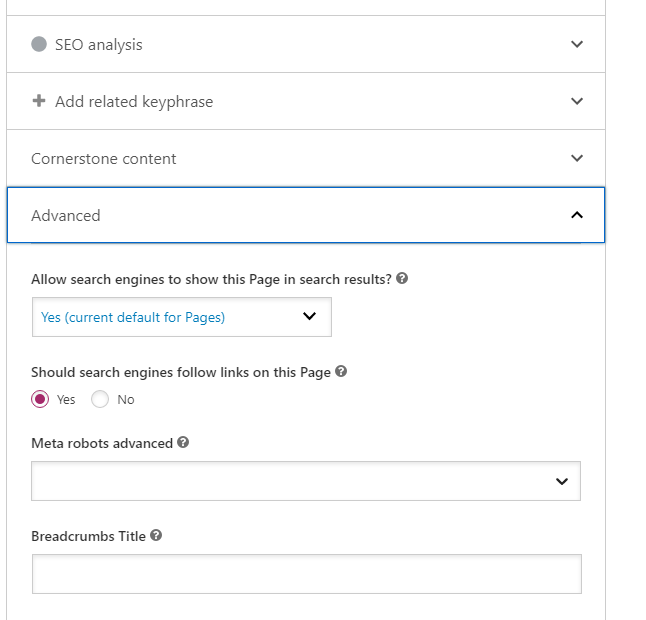The image size is (646, 620).
Task: Click the plus icon for Add related keyphrase
Action: (39, 101)
